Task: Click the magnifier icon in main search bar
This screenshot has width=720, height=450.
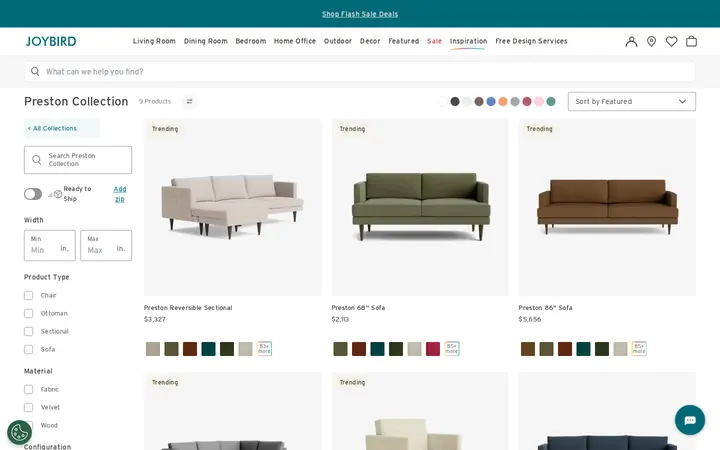Action: pyautogui.click(x=35, y=71)
